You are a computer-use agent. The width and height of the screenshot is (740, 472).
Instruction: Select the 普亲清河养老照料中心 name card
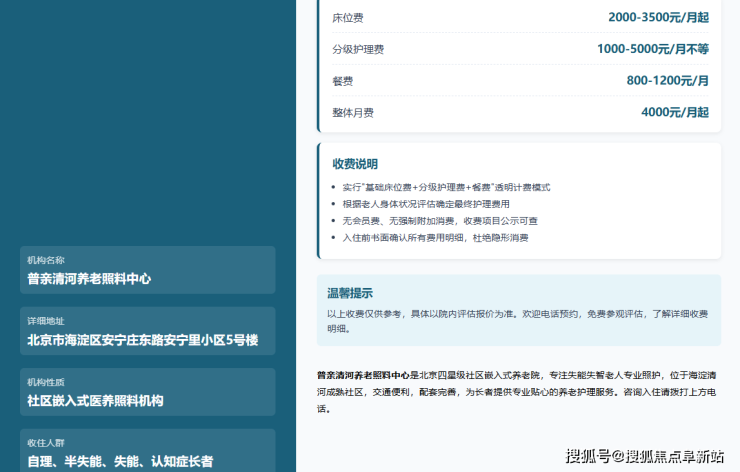click(148, 270)
